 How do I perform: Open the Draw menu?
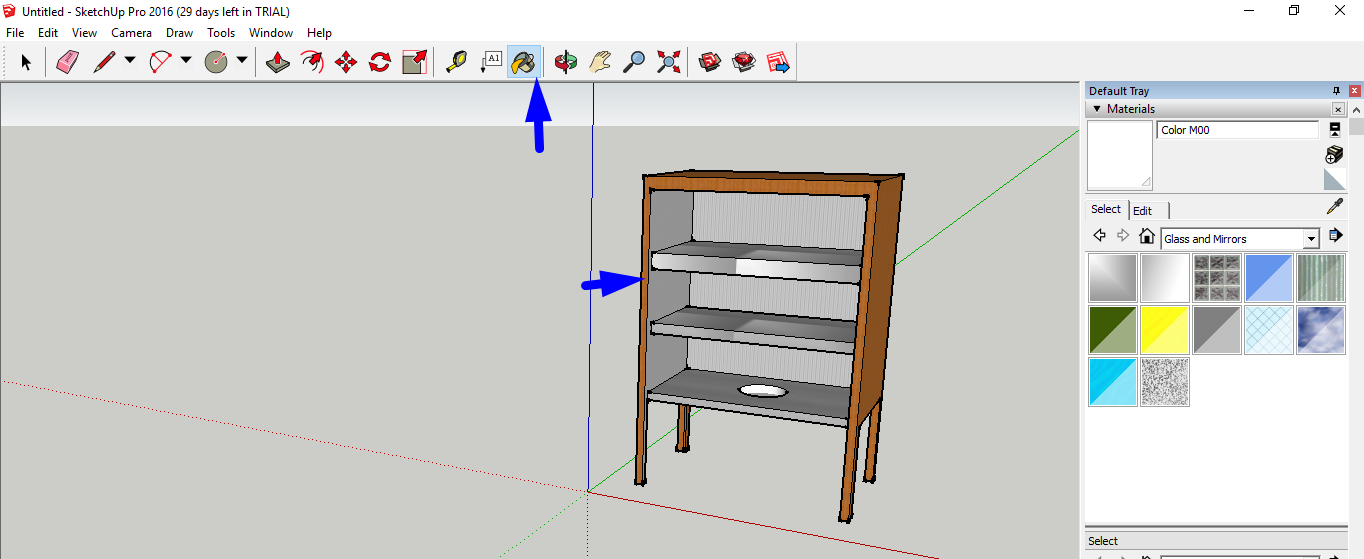(180, 33)
